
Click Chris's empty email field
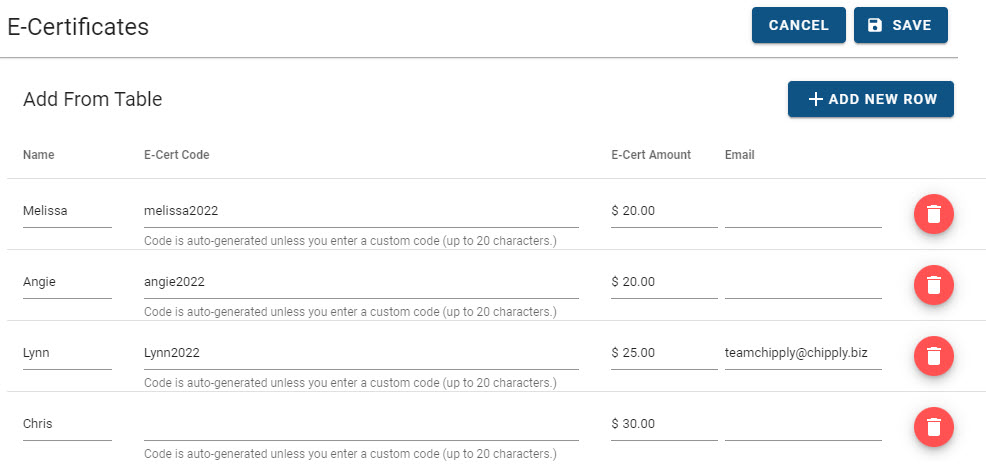(803, 425)
